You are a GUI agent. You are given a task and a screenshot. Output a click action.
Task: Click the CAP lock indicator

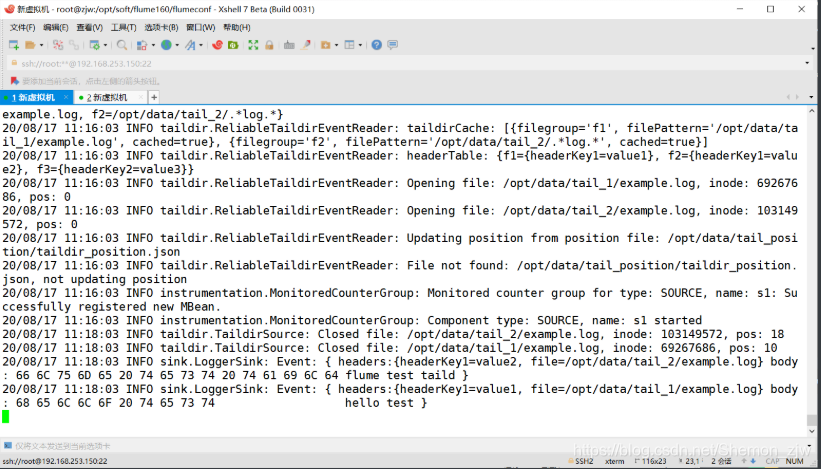click(x=772, y=461)
